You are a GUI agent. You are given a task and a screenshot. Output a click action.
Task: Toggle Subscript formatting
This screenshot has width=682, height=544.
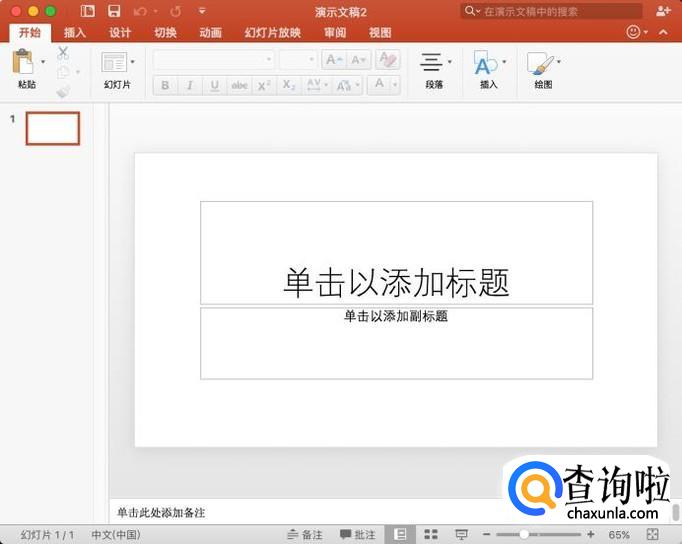click(288, 85)
